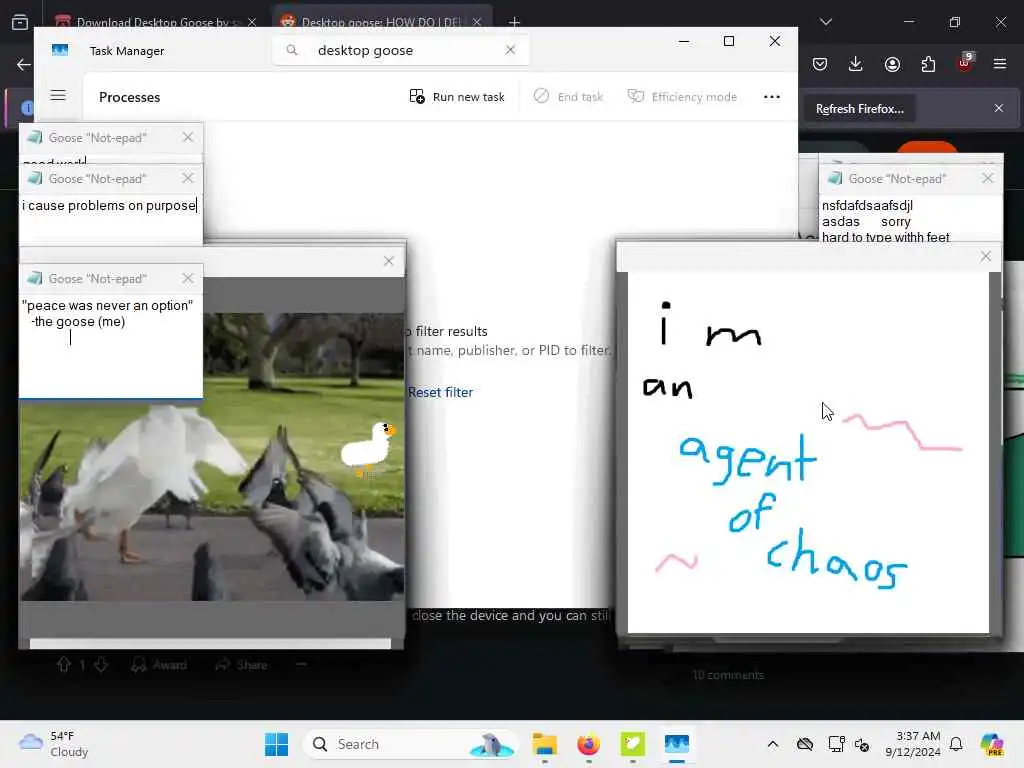The width and height of the screenshot is (1024, 768).
Task: Show hidden system tray icons
Action: pyautogui.click(x=773, y=744)
